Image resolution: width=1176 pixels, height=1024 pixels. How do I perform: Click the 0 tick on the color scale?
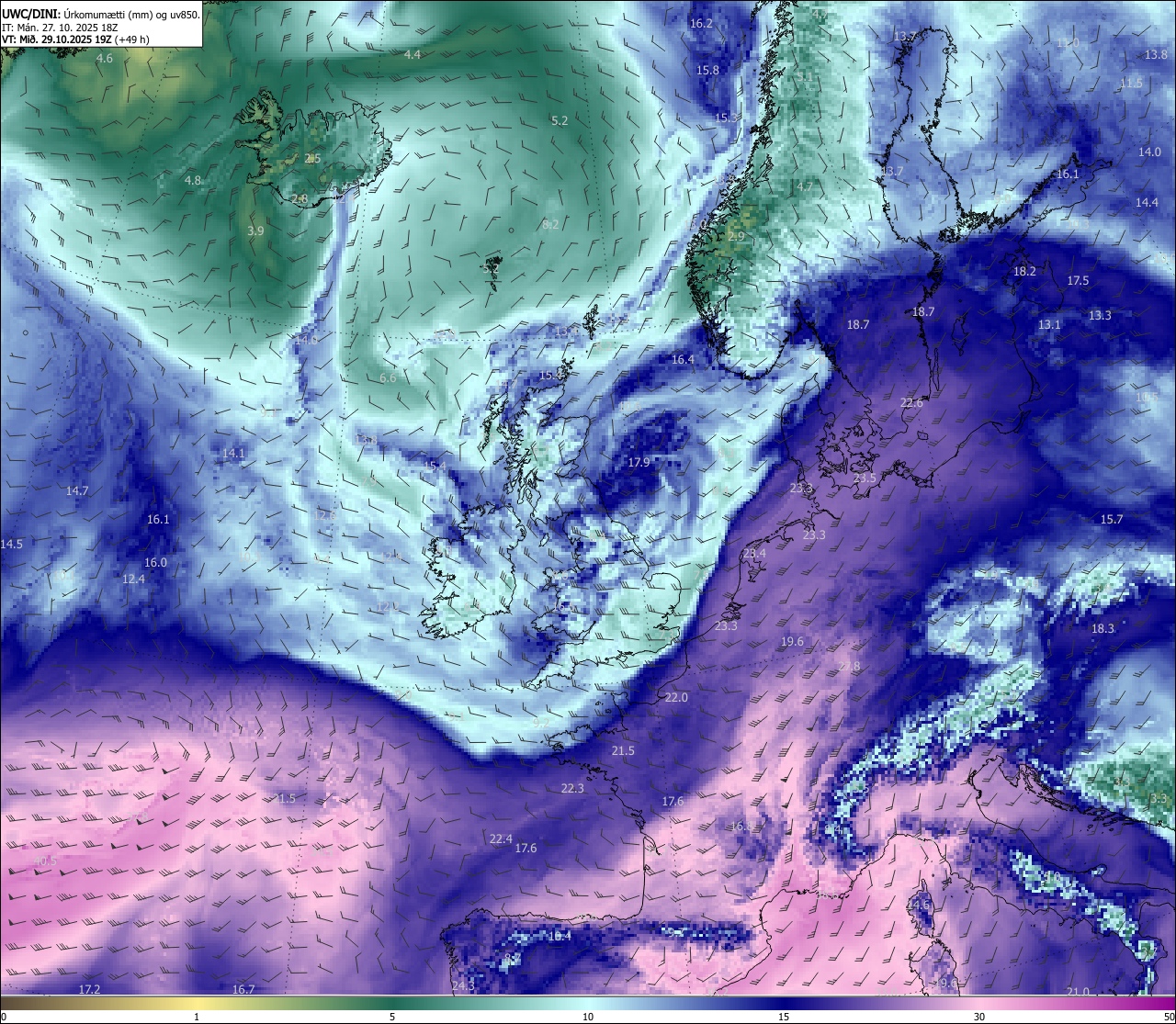pyautogui.click(x=4, y=1017)
